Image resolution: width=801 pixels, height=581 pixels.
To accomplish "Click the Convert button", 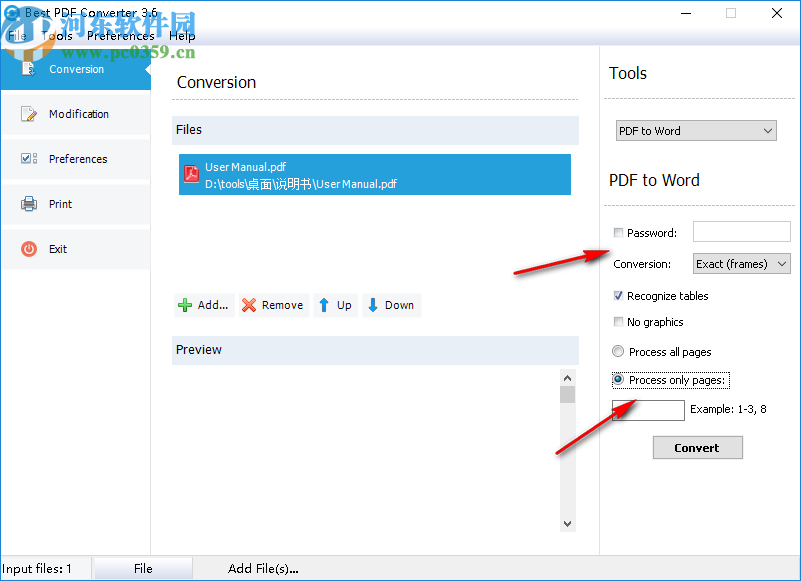I will click(x=696, y=447).
